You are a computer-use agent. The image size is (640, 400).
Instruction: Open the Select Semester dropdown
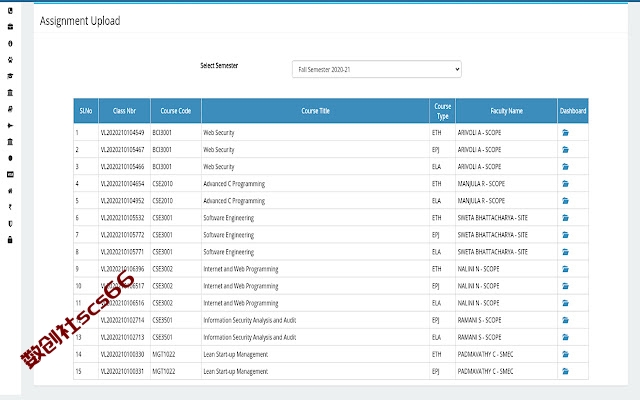tap(377, 69)
